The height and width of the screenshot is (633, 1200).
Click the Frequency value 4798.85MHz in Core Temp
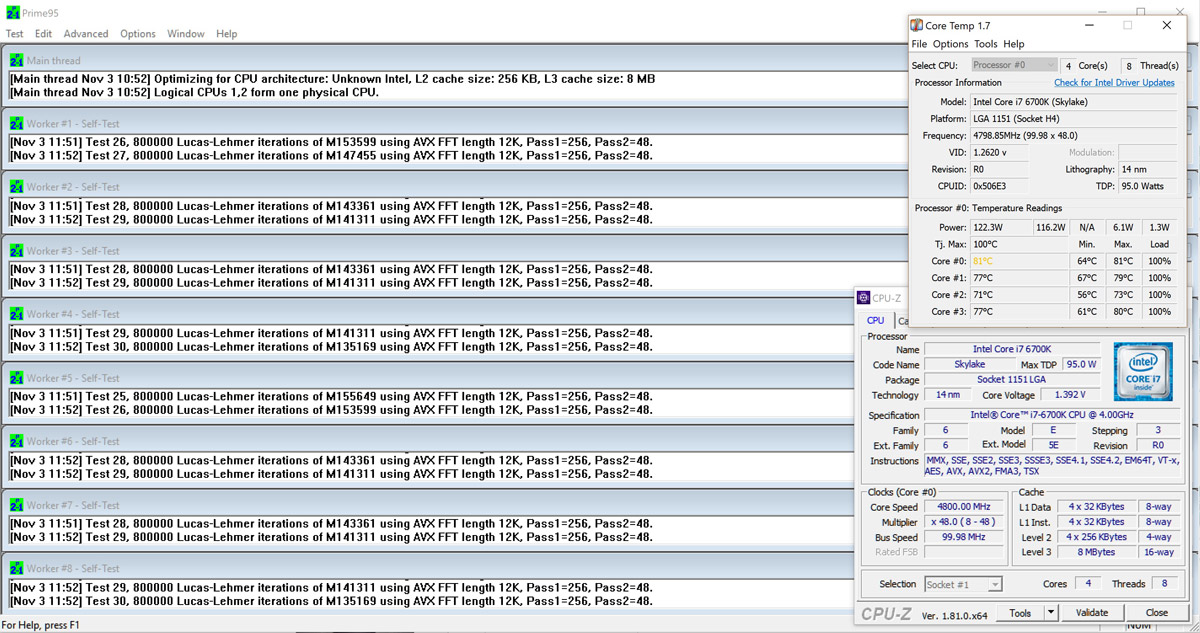coord(1074,135)
